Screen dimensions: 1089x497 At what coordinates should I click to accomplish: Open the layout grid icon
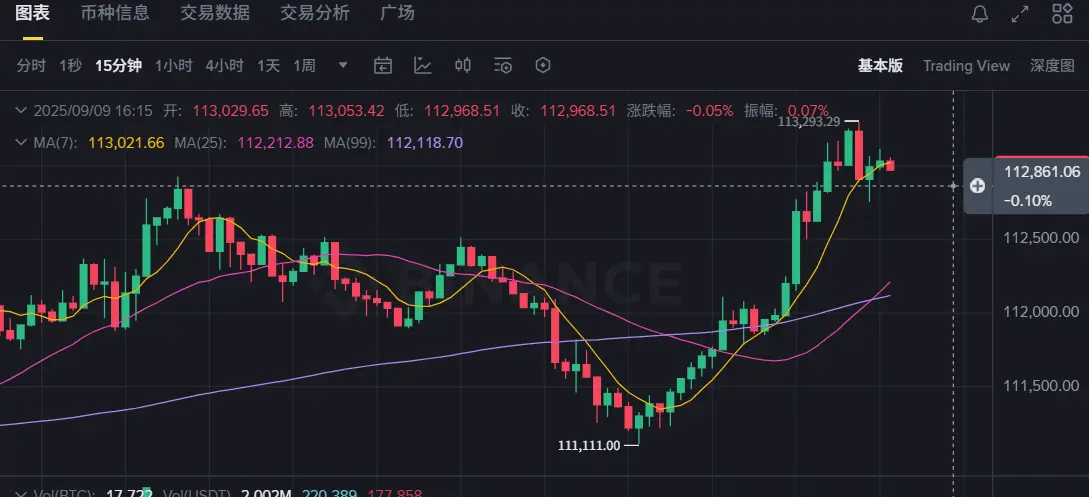pyautogui.click(x=1063, y=13)
